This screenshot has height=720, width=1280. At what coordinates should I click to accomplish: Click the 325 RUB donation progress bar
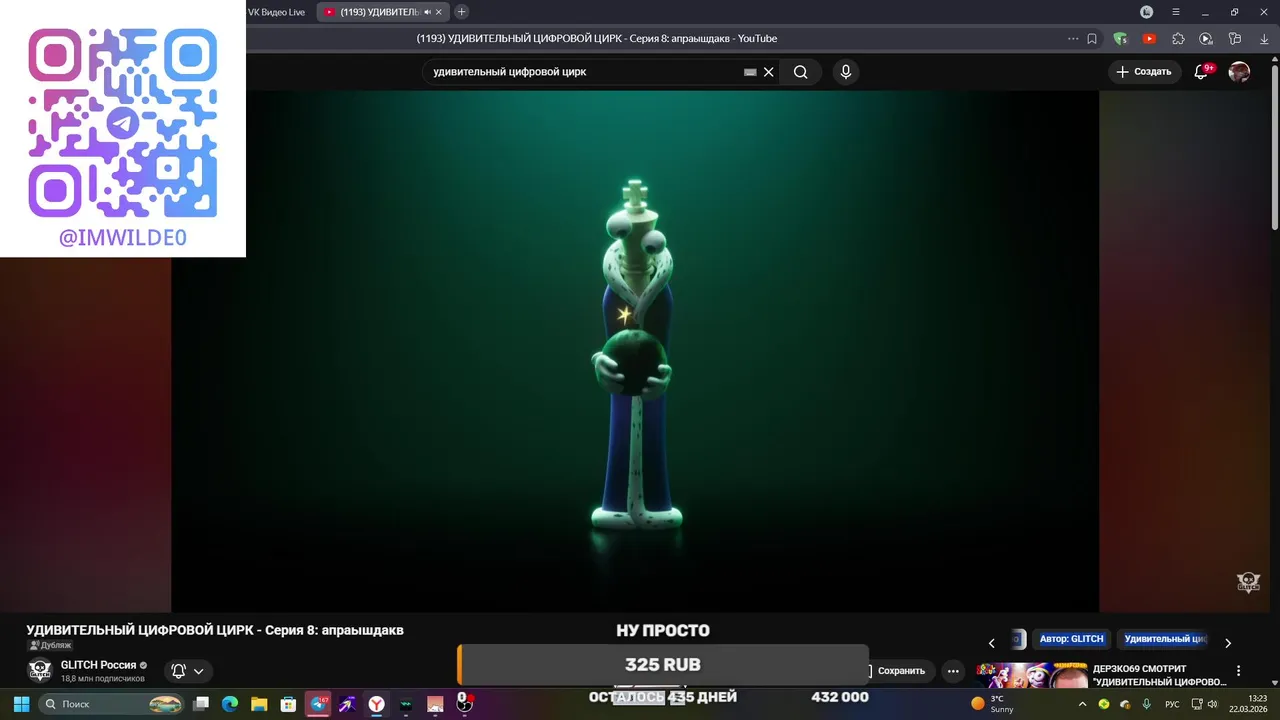pyautogui.click(x=663, y=665)
